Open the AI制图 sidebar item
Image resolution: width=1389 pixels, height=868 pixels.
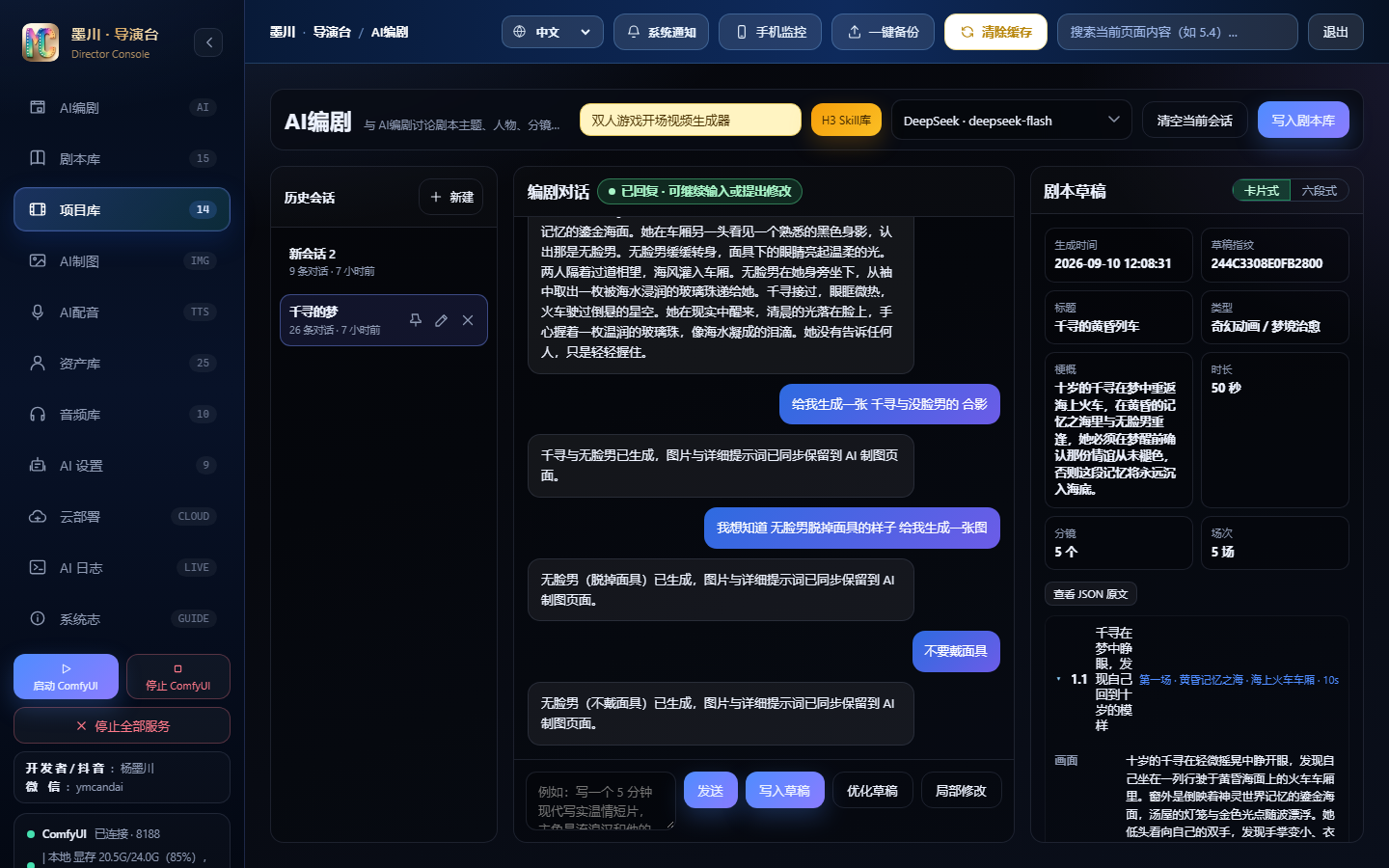pos(122,260)
